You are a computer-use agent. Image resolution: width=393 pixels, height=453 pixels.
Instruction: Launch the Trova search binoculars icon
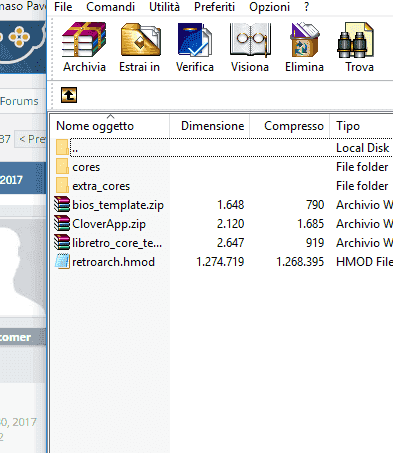355,40
